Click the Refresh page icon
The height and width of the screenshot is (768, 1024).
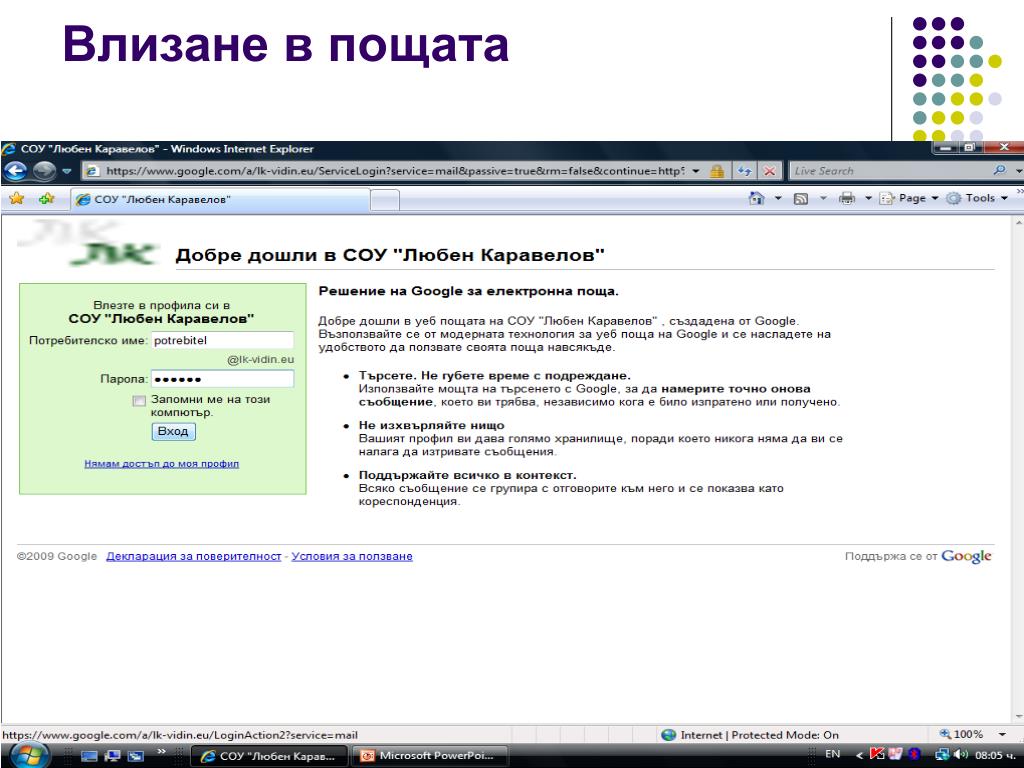tap(744, 171)
